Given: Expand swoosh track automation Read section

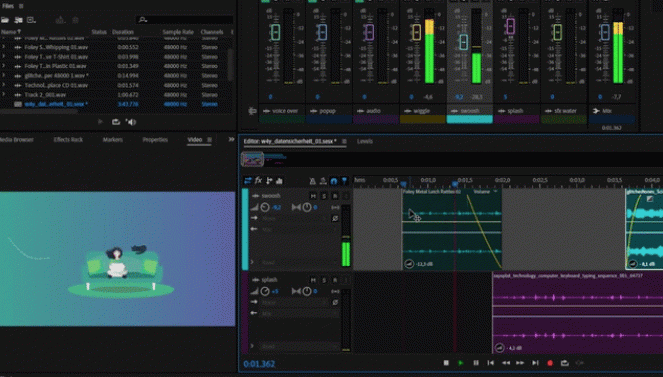Looking at the screenshot, I should click(x=252, y=262).
